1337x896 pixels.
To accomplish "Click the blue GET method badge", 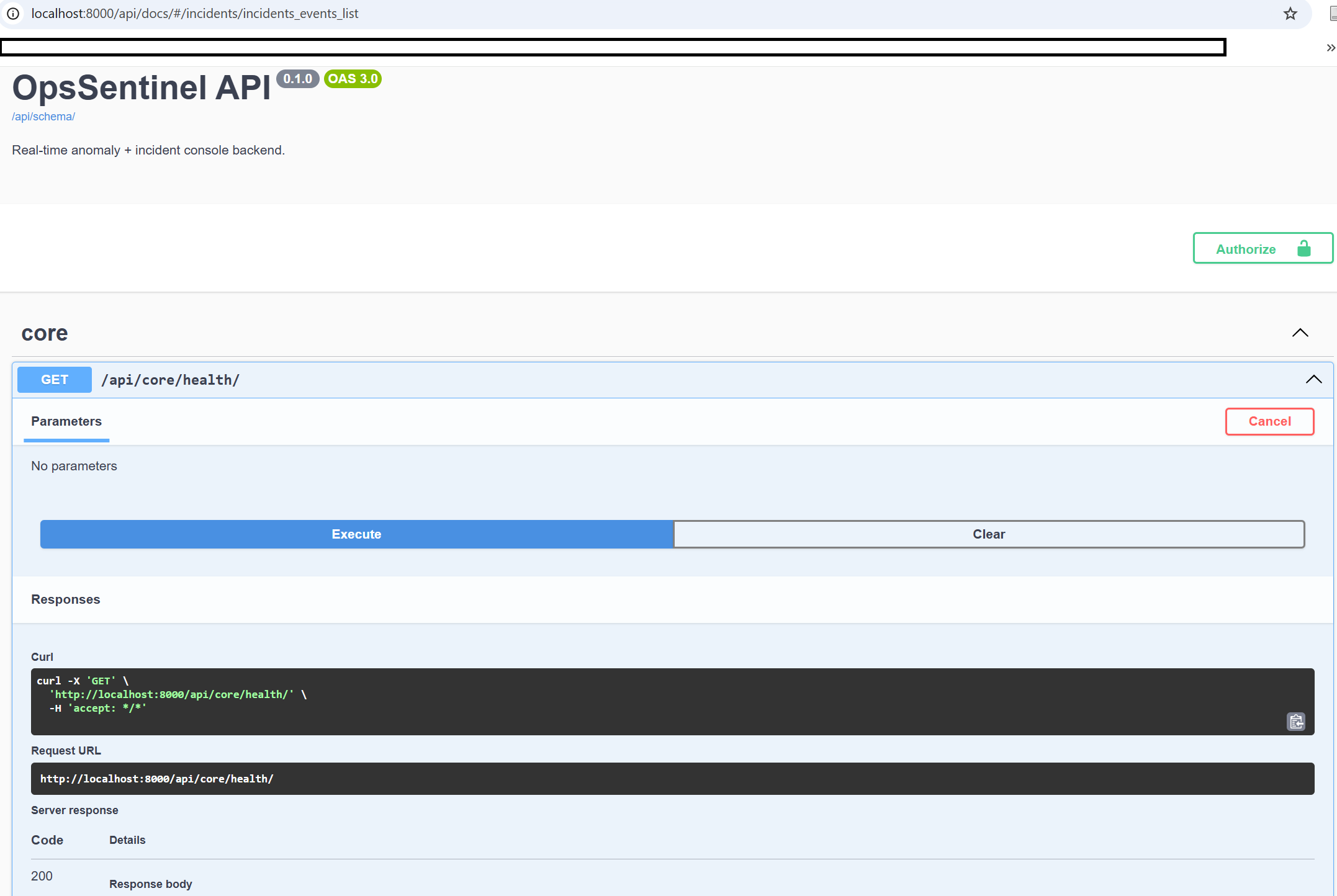I will tap(54, 379).
